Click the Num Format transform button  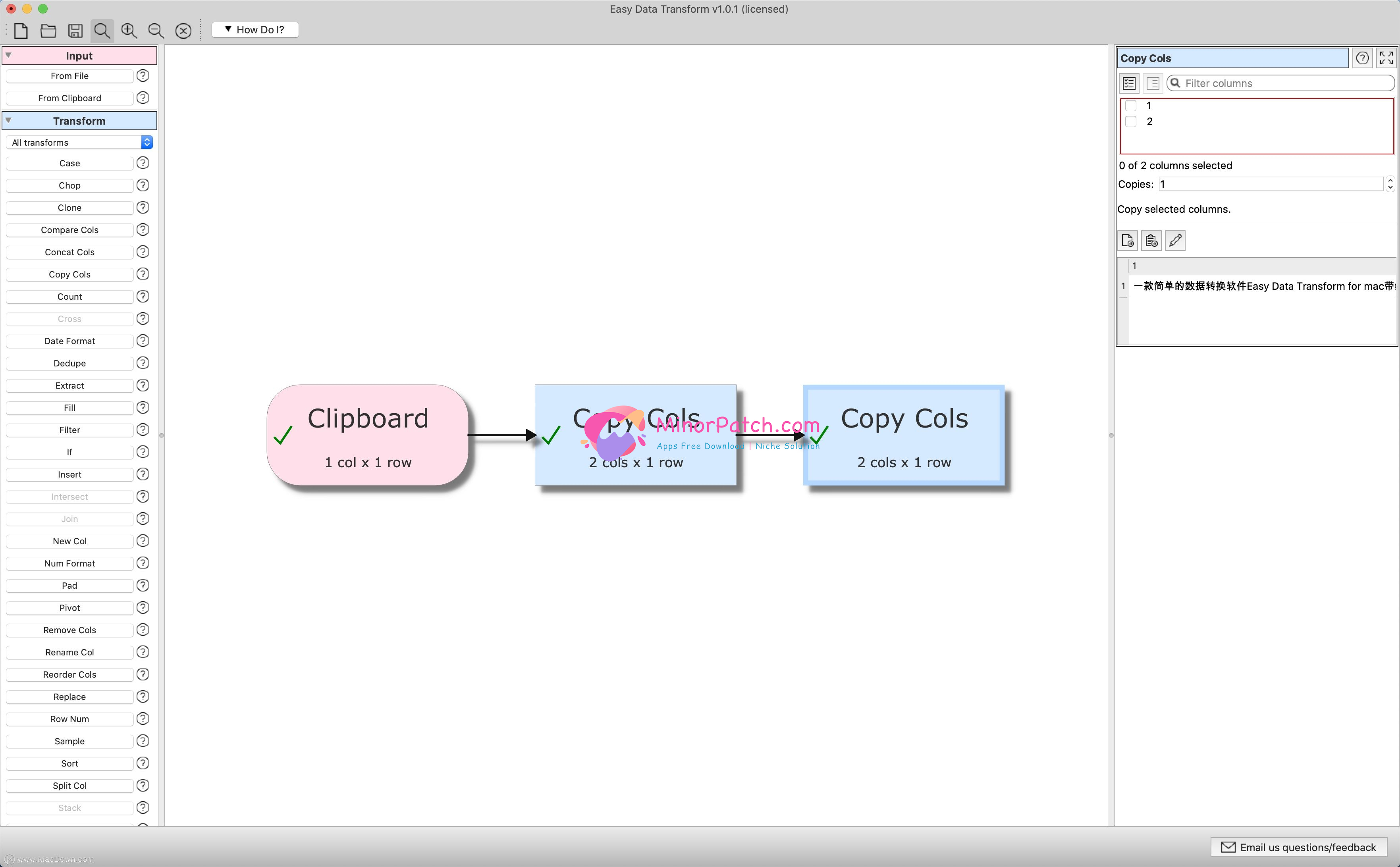point(69,564)
